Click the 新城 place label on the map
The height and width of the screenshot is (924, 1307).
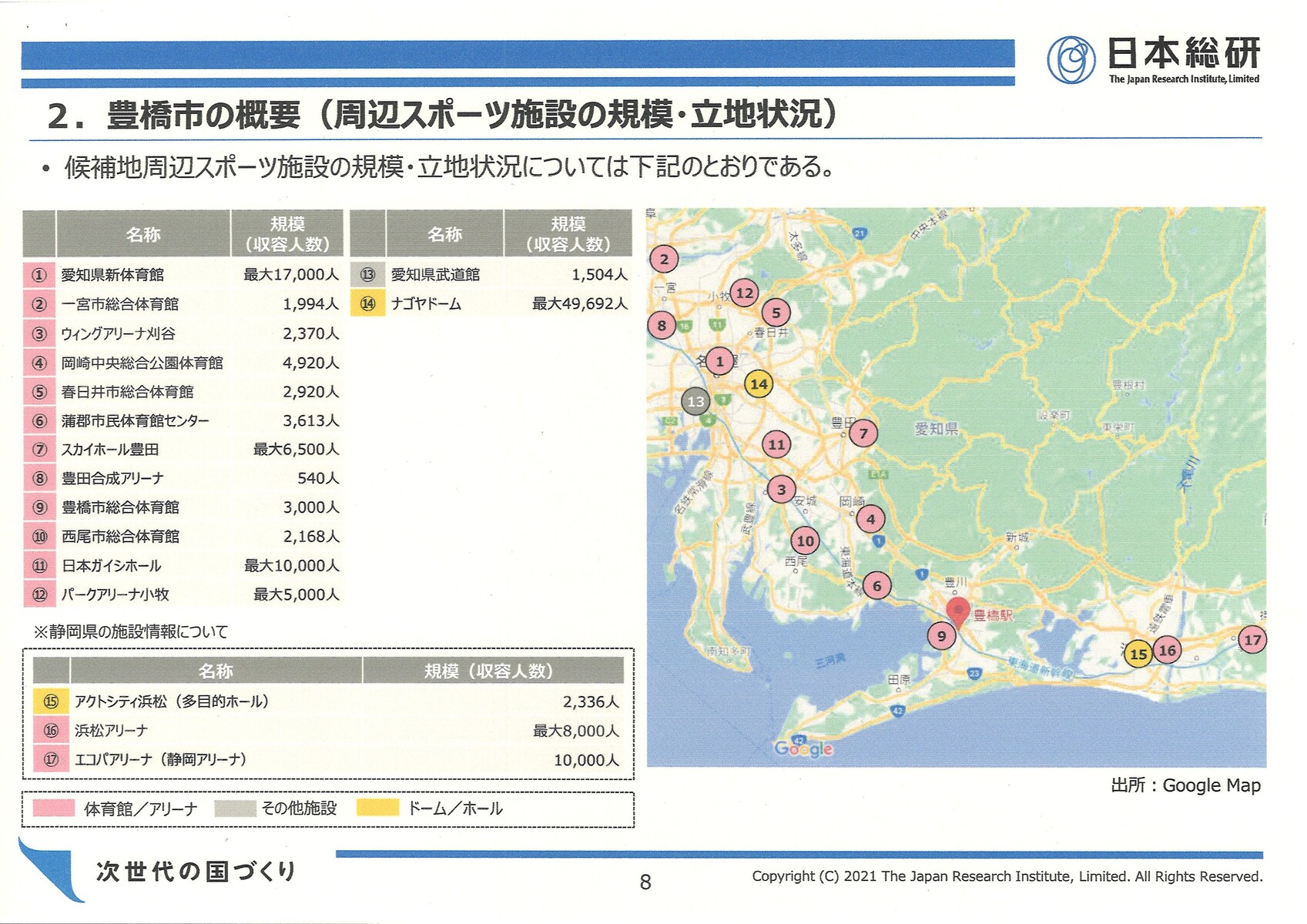tap(1017, 537)
